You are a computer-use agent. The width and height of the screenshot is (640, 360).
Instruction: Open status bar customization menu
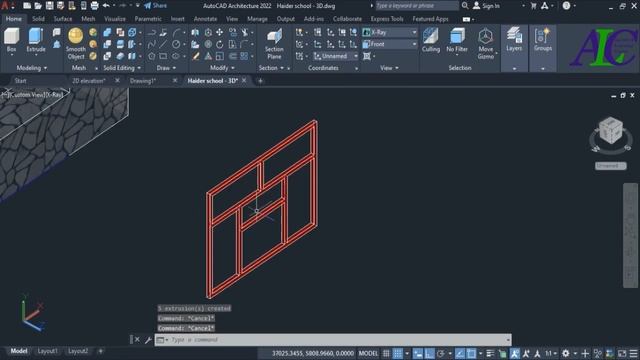pyautogui.click(x=633, y=353)
